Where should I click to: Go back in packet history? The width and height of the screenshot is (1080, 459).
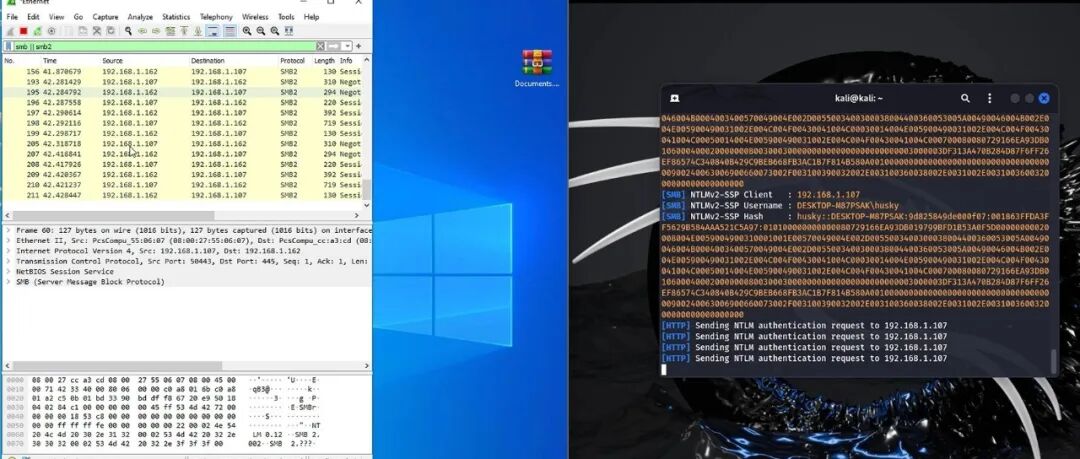coord(142,31)
